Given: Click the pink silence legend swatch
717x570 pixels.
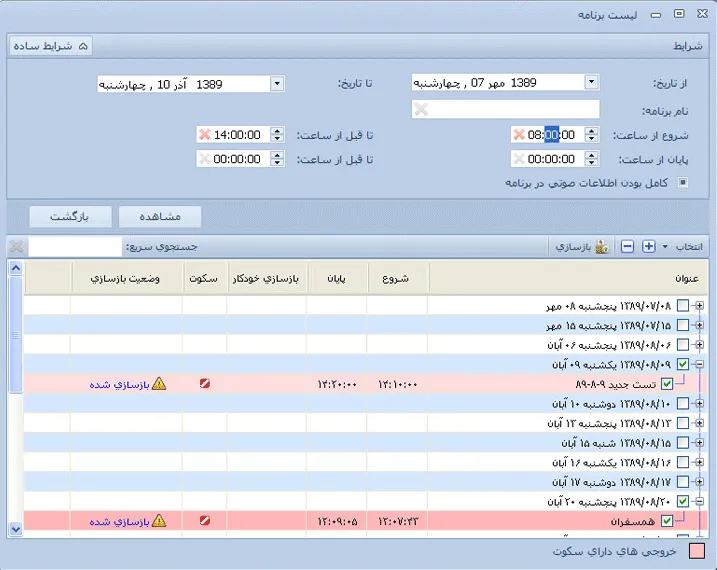Looking at the screenshot, I should tap(697, 551).
